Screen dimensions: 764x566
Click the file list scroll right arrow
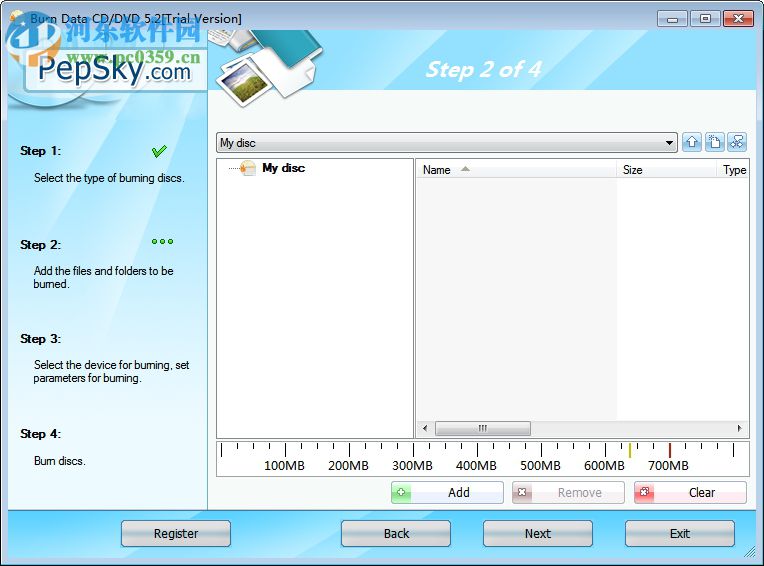point(740,428)
